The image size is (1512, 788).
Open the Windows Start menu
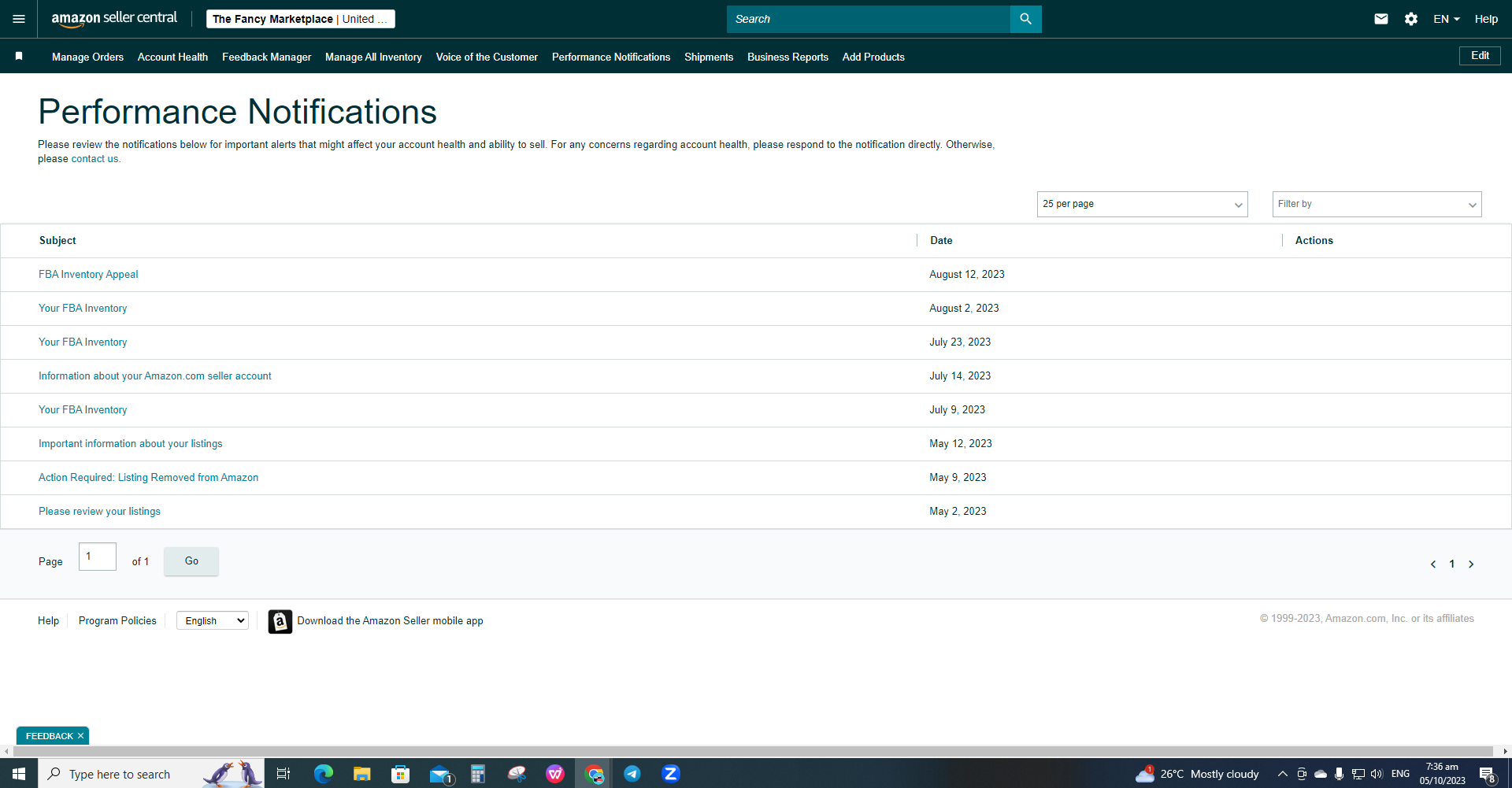(19, 774)
